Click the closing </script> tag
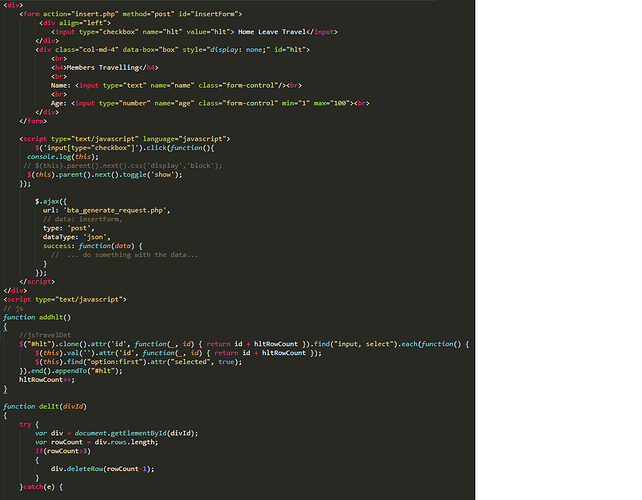The image size is (642, 500). [x=37, y=282]
